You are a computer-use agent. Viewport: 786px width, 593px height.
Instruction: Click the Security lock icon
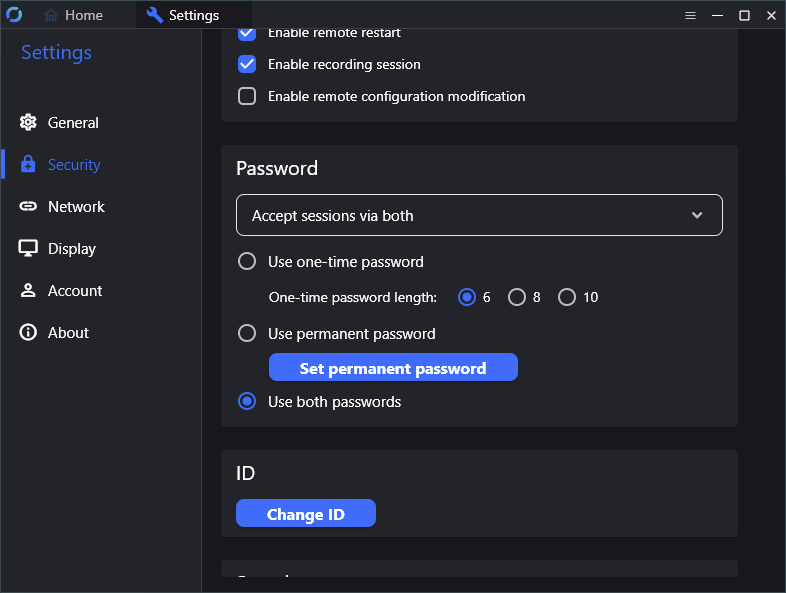click(29, 165)
